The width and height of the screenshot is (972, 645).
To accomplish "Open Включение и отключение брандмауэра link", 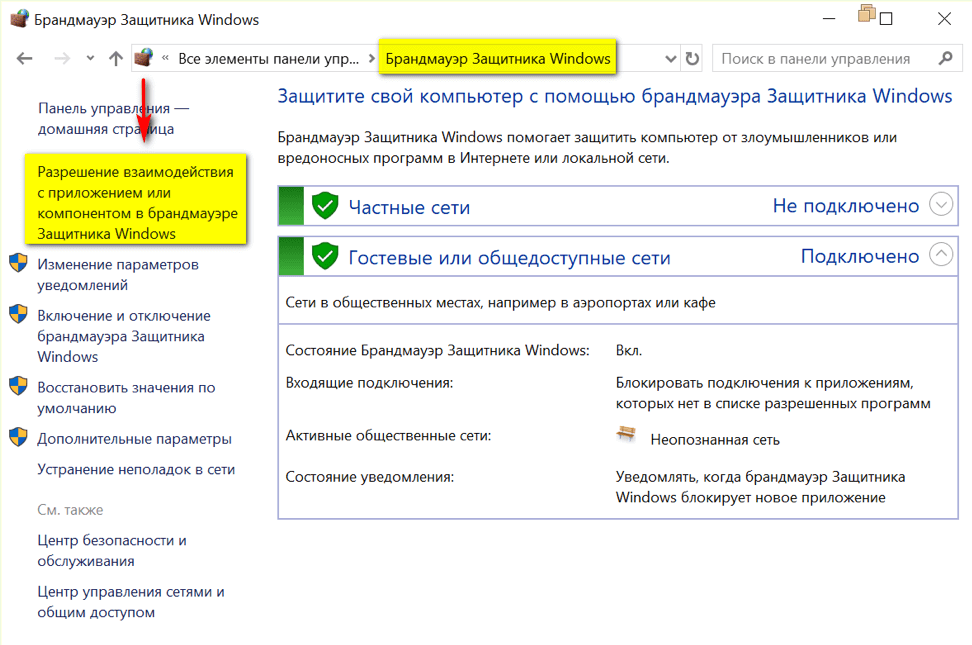I will 123,336.
